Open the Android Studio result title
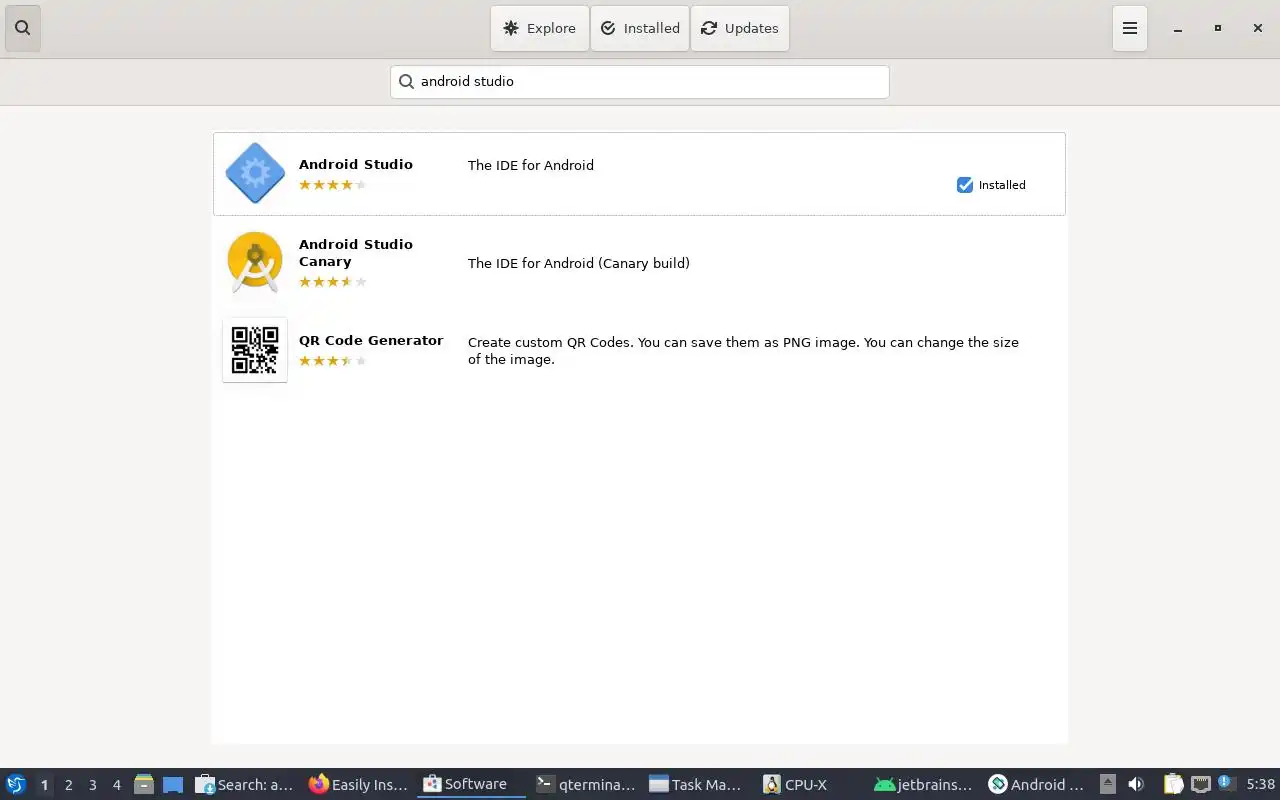This screenshot has height=800, width=1280. [x=356, y=164]
